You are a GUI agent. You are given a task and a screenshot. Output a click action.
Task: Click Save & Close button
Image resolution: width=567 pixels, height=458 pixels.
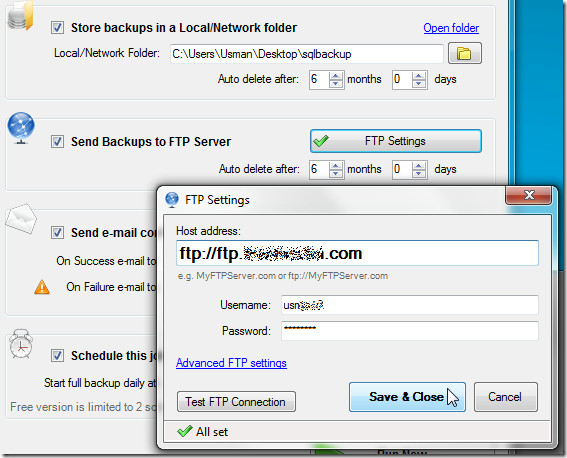click(407, 397)
